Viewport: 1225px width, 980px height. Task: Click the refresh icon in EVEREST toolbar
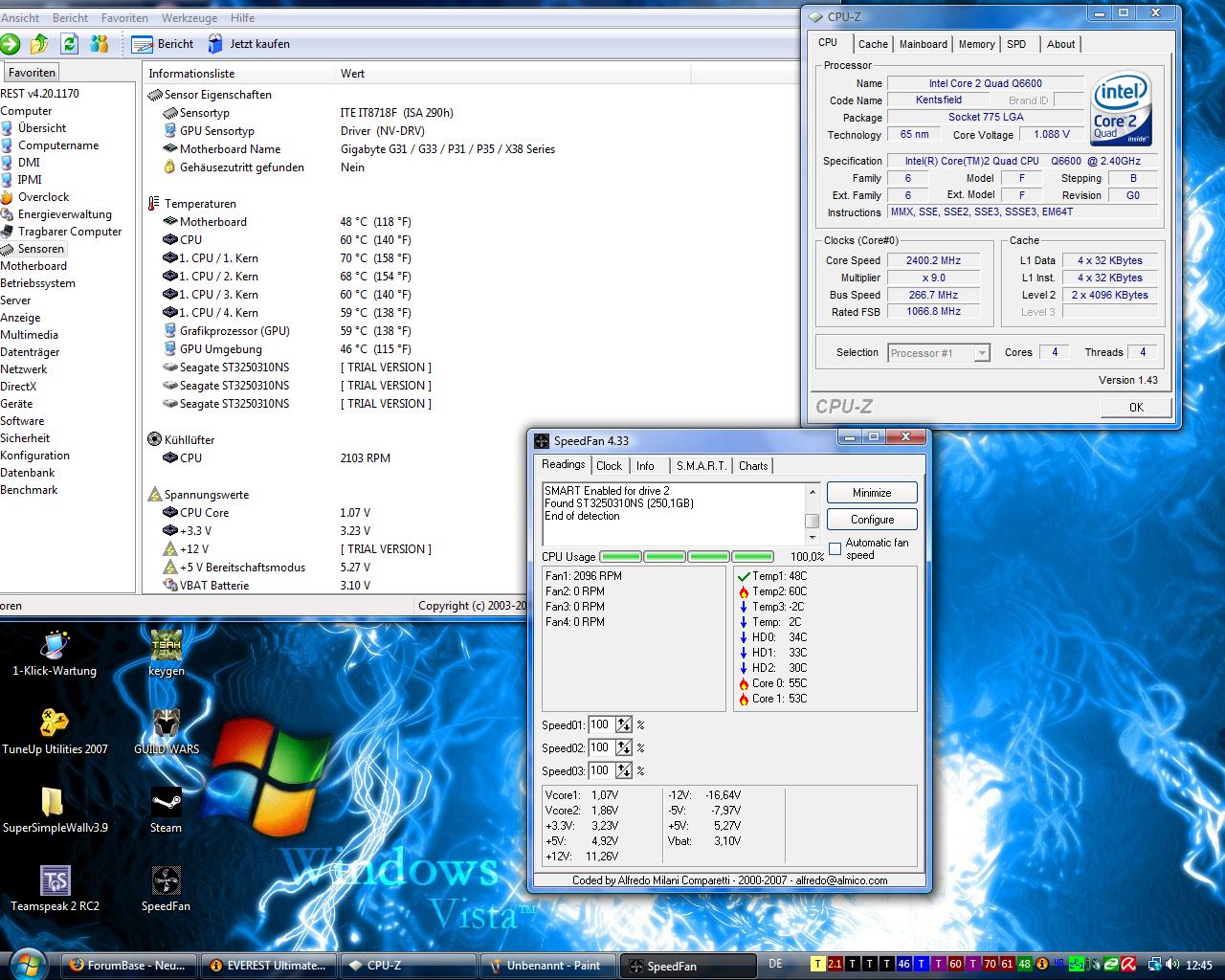coord(69,43)
